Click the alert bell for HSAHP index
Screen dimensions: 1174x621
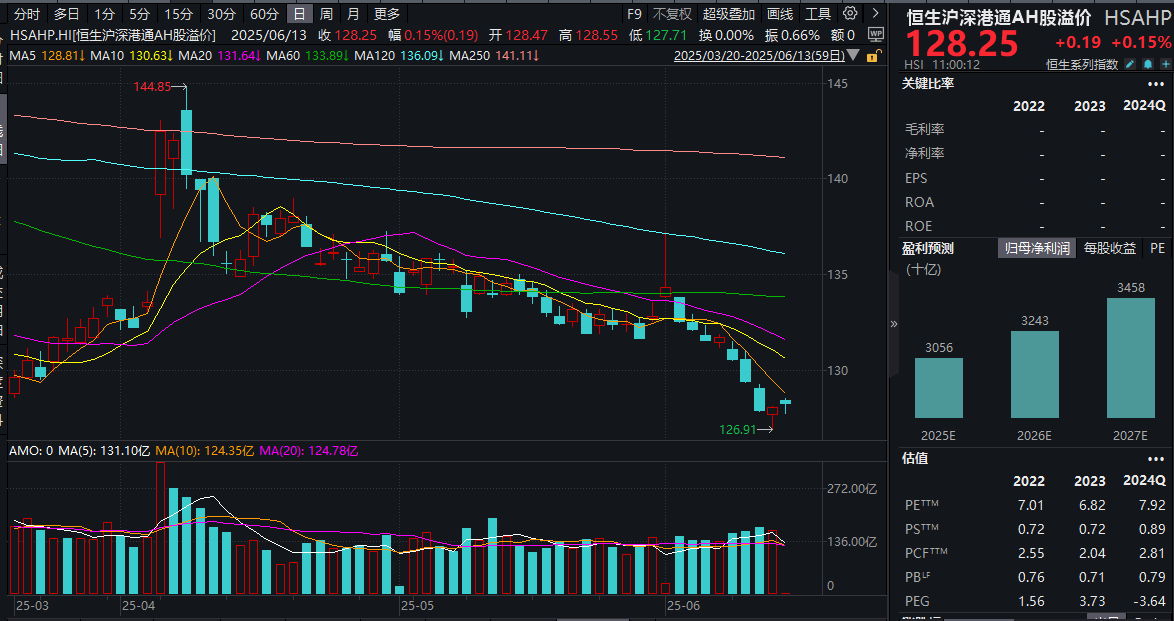pyautogui.click(x=1148, y=63)
